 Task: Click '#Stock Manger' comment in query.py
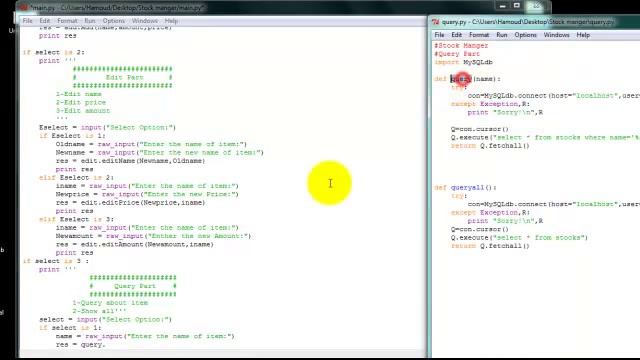[x=461, y=45]
